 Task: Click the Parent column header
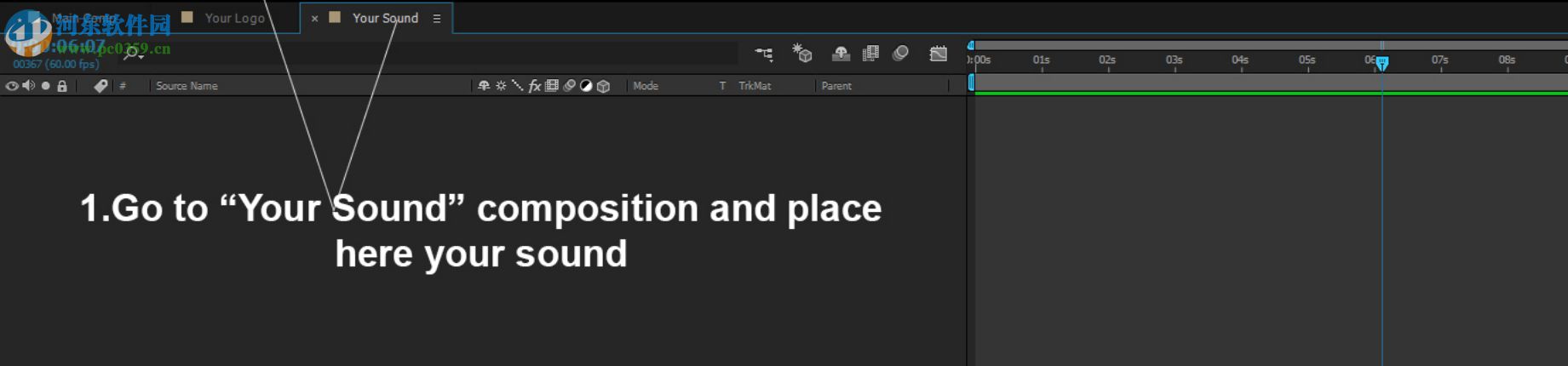click(x=836, y=86)
